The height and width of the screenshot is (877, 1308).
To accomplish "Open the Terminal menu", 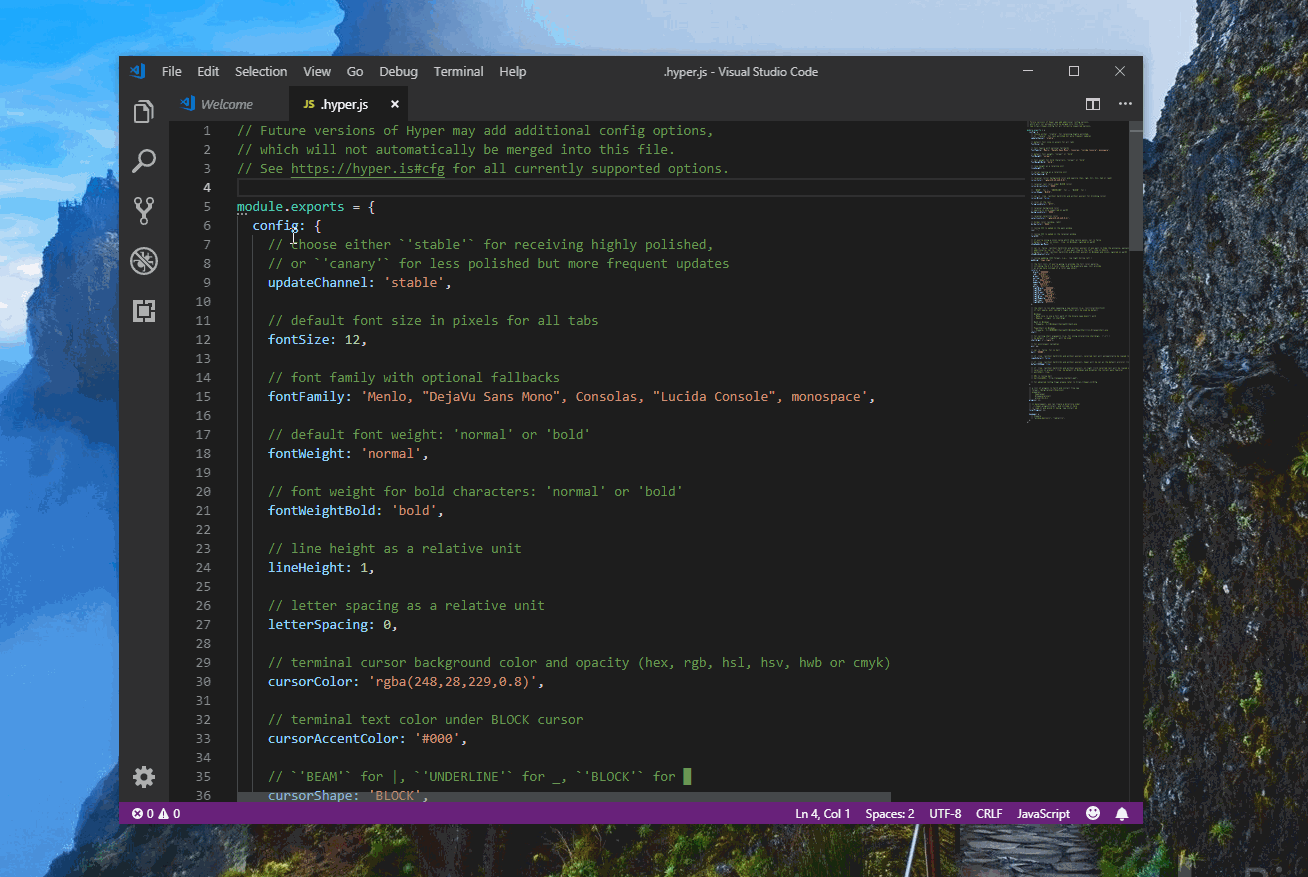I will pyautogui.click(x=458, y=72).
